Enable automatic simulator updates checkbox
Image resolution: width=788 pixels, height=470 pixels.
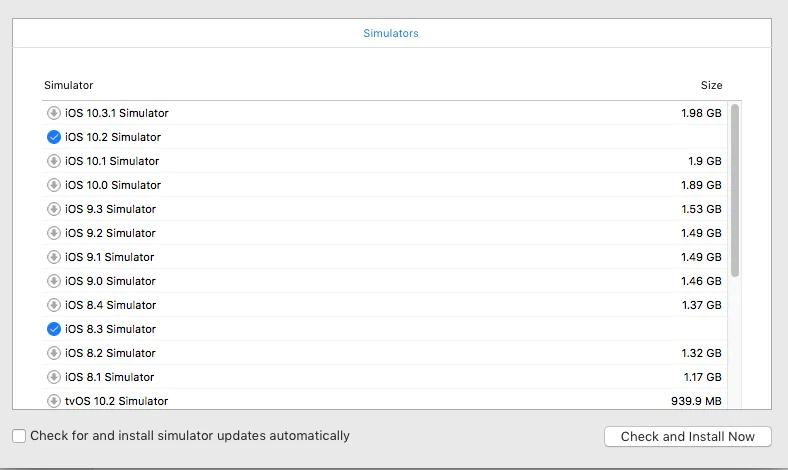point(19,436)
